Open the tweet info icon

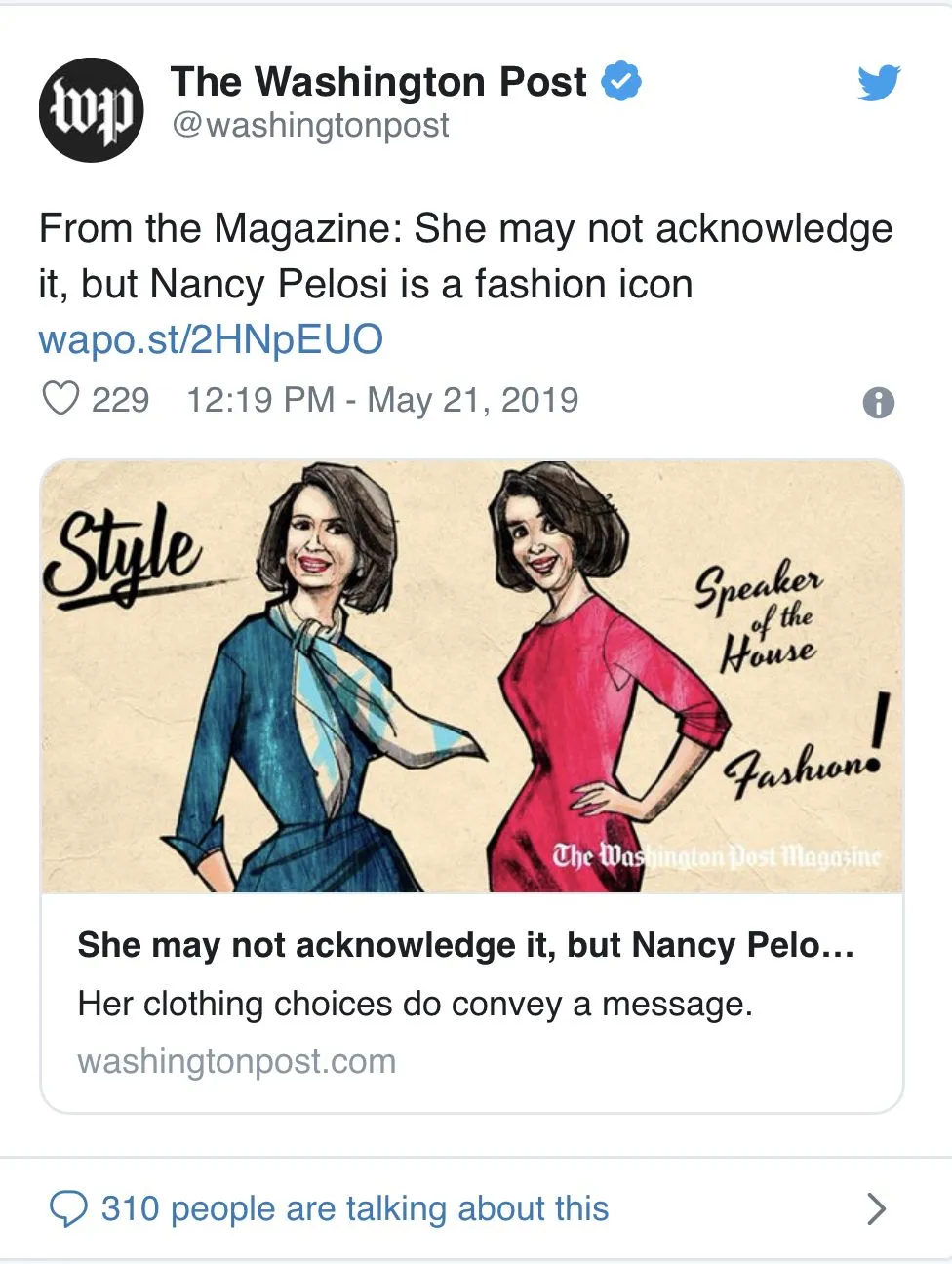[x=878, y=403]
